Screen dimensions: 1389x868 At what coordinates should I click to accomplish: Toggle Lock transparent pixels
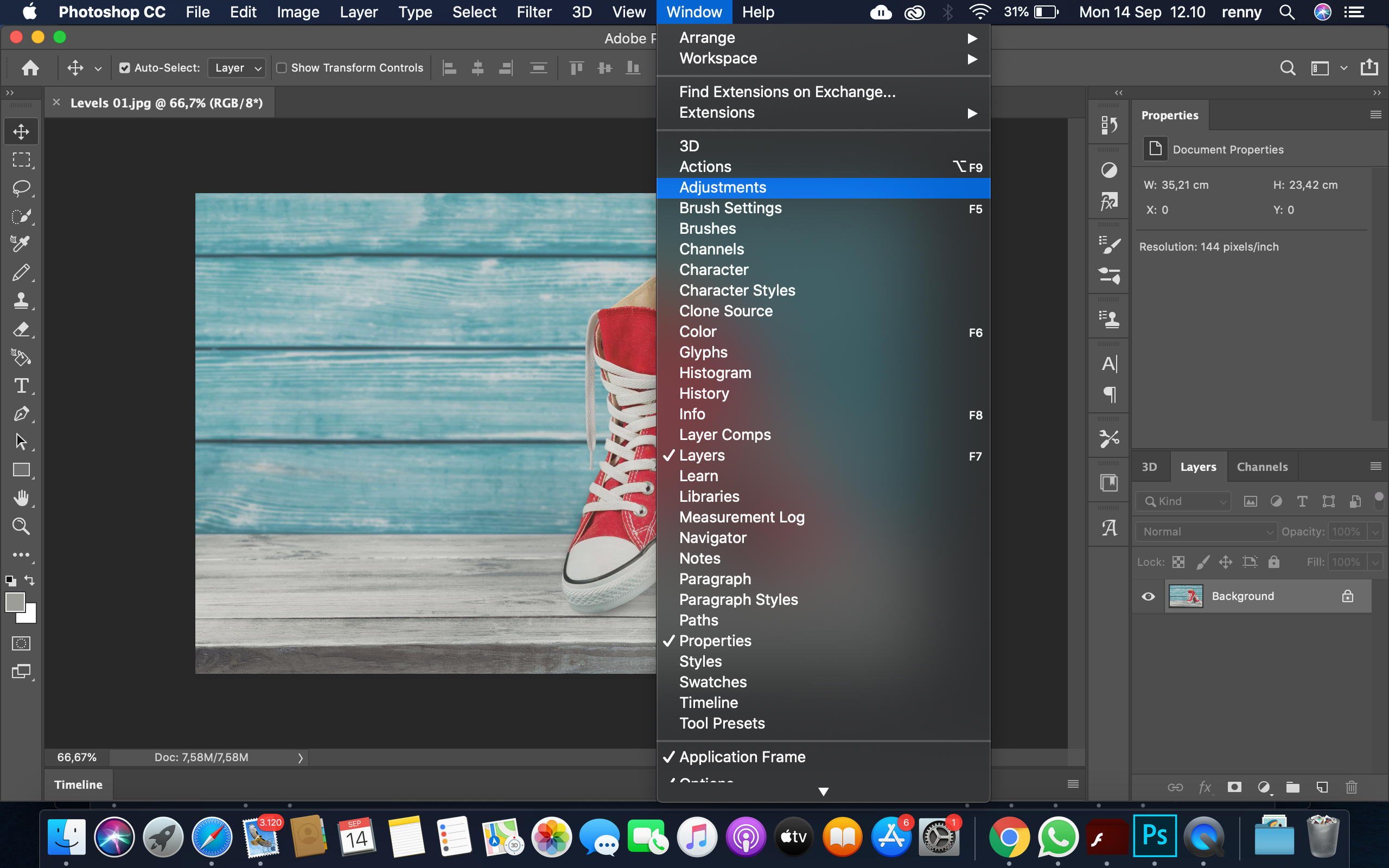tap(1178, 562)
